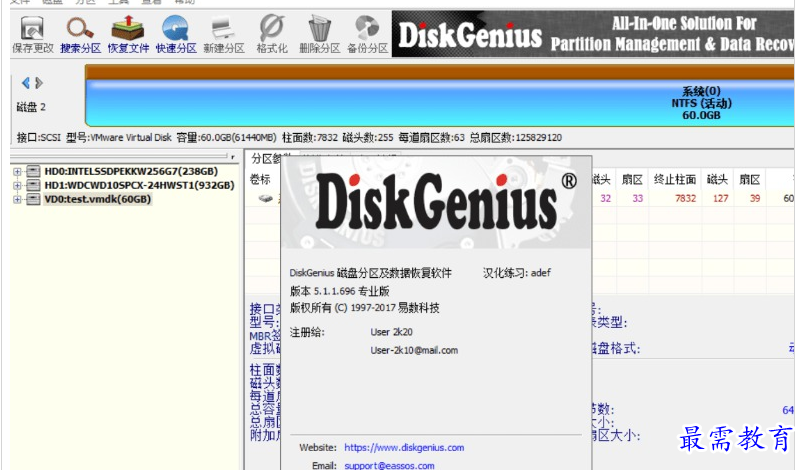Click the 删除分区 delete partition icon
This screenshot has height=470, width=801.
(319, 34)
